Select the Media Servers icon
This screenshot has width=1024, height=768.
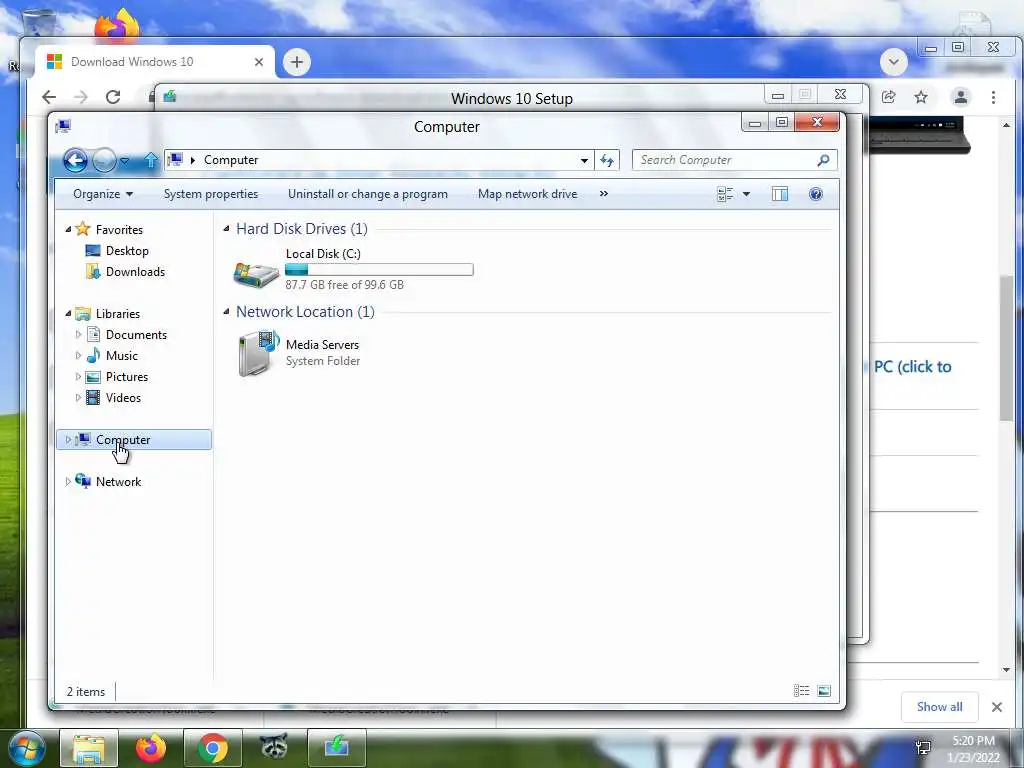[259, 353]
